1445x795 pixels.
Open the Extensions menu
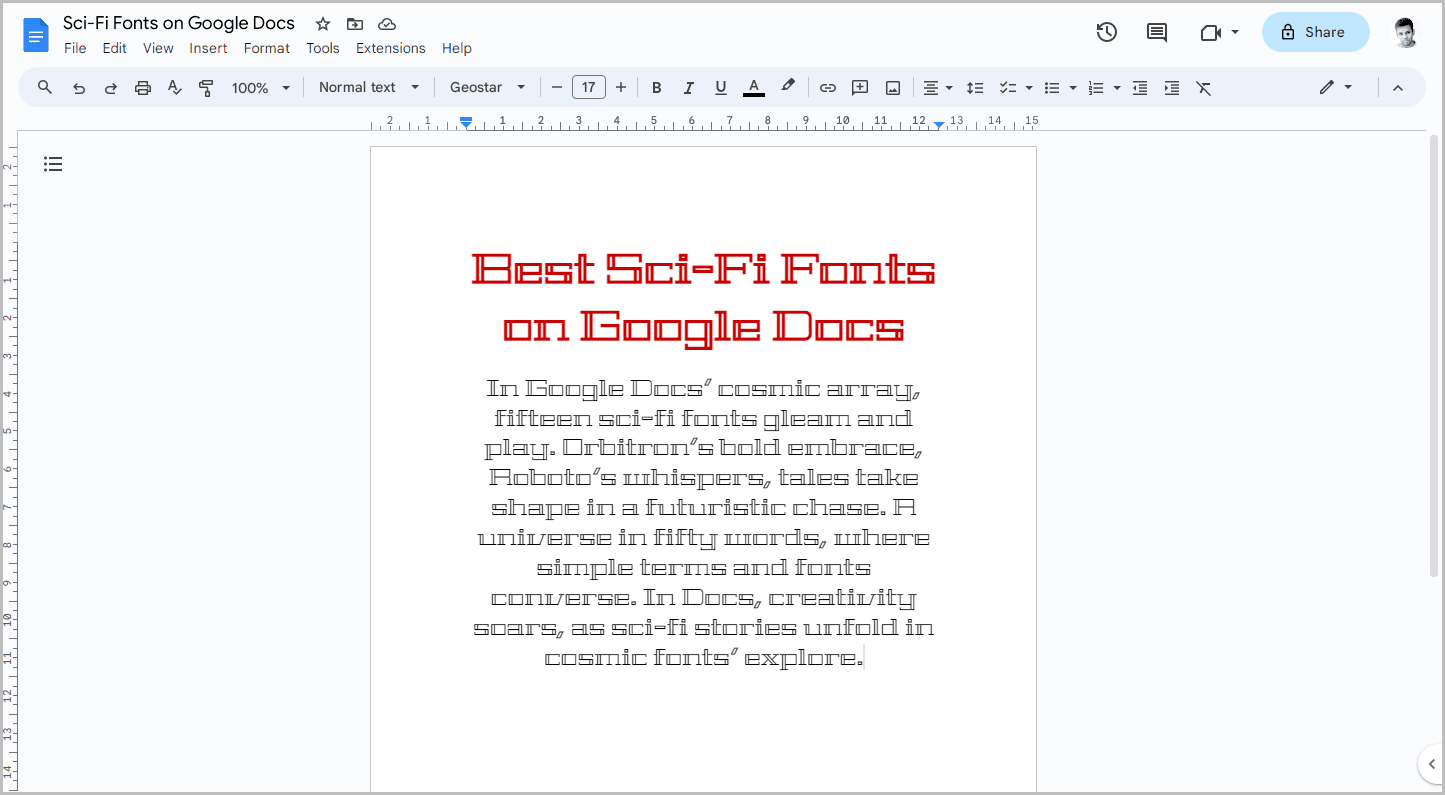[390, 47]
